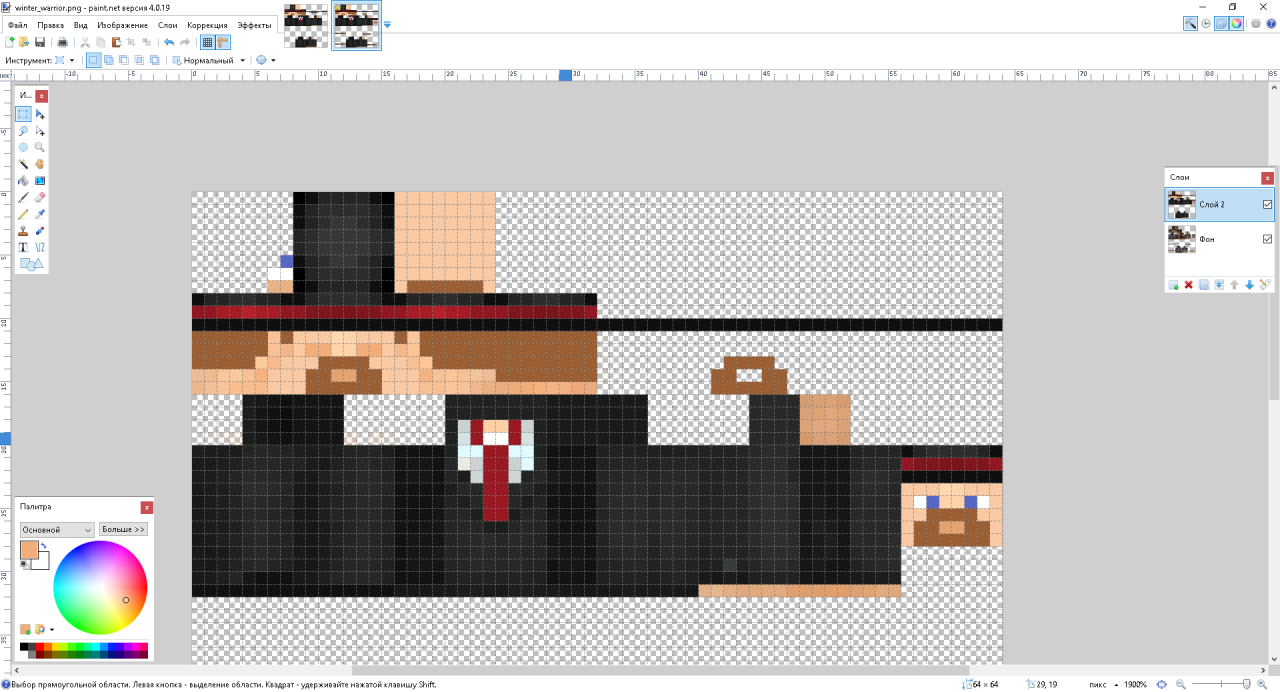The height and width of the screenshot is (692, 1280).
Task: Open the Settings gear
Action: (1254, 24)
